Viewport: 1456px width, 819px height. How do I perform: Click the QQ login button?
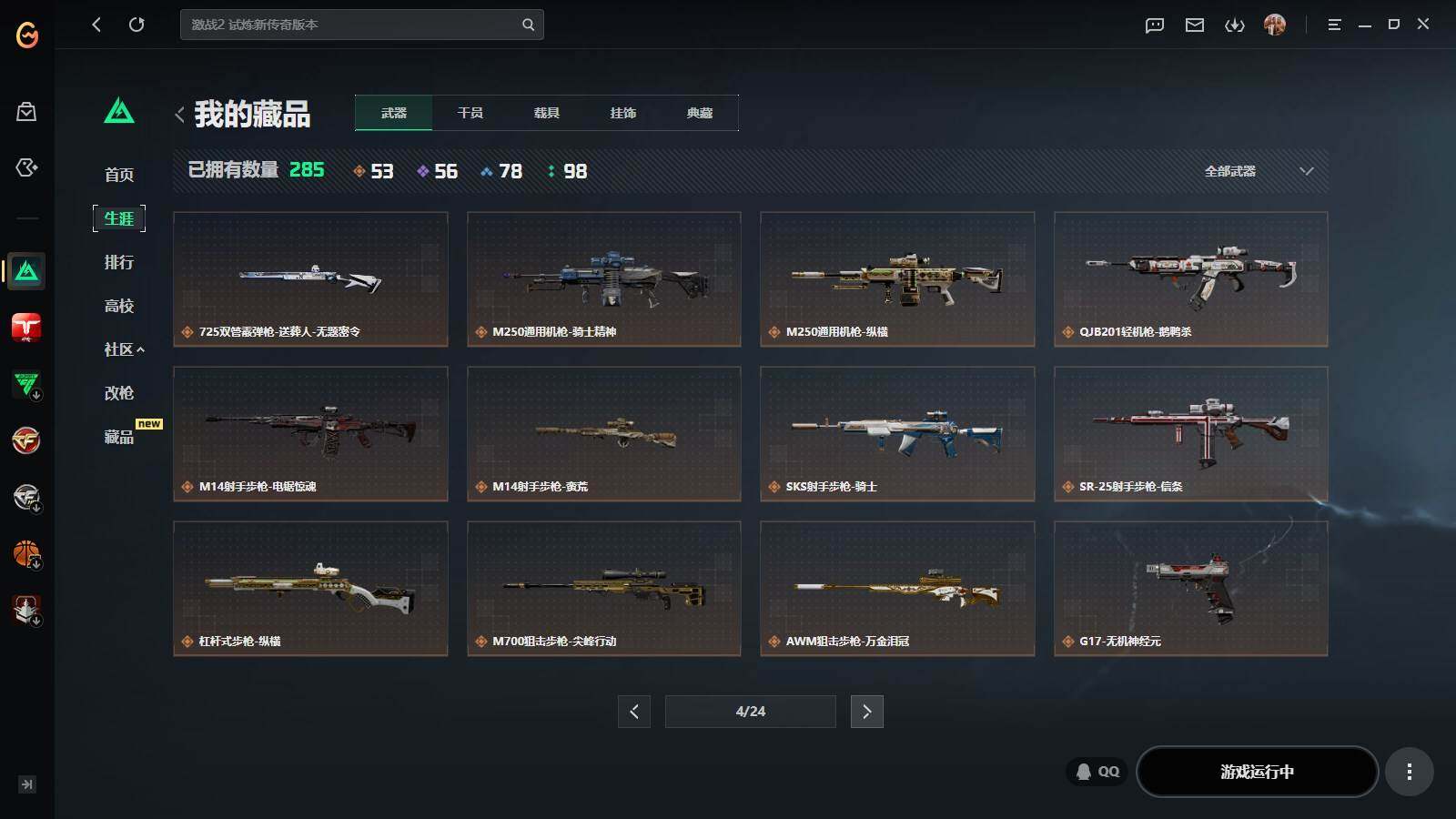click(x=1097, y=772)
